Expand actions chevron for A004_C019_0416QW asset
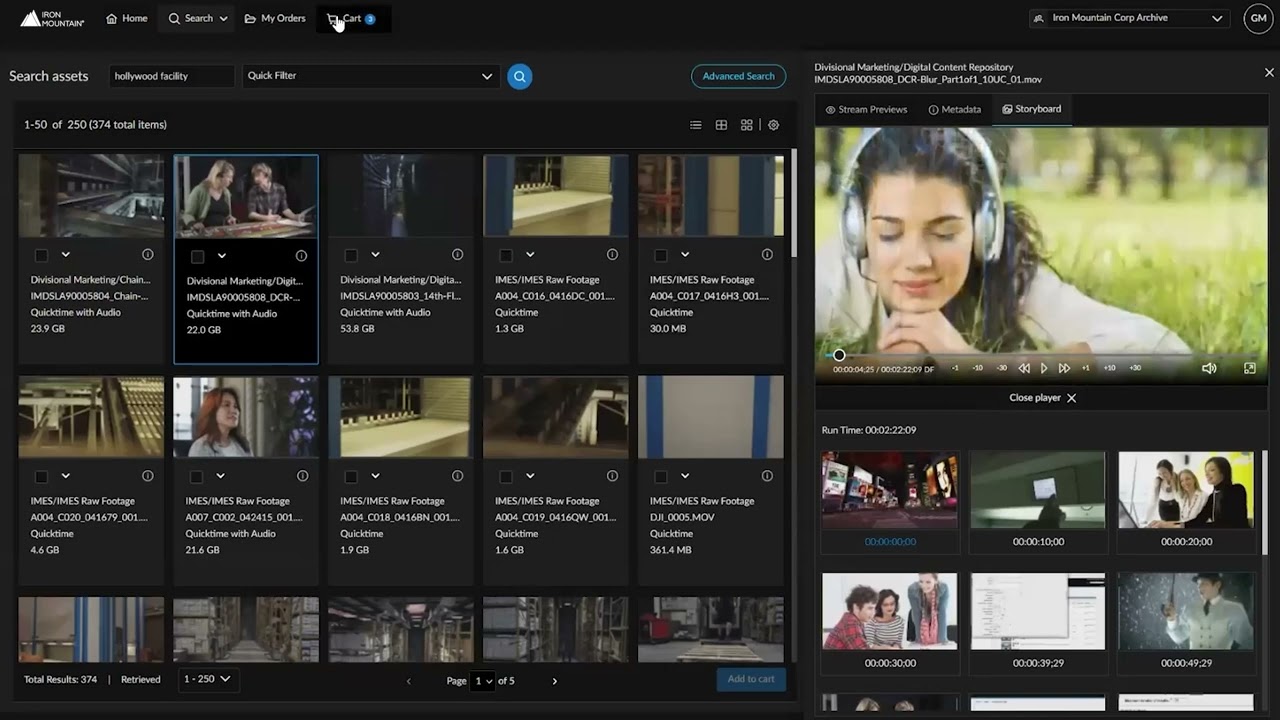This screenshot has width=1280, height=720. pos(530,476)
